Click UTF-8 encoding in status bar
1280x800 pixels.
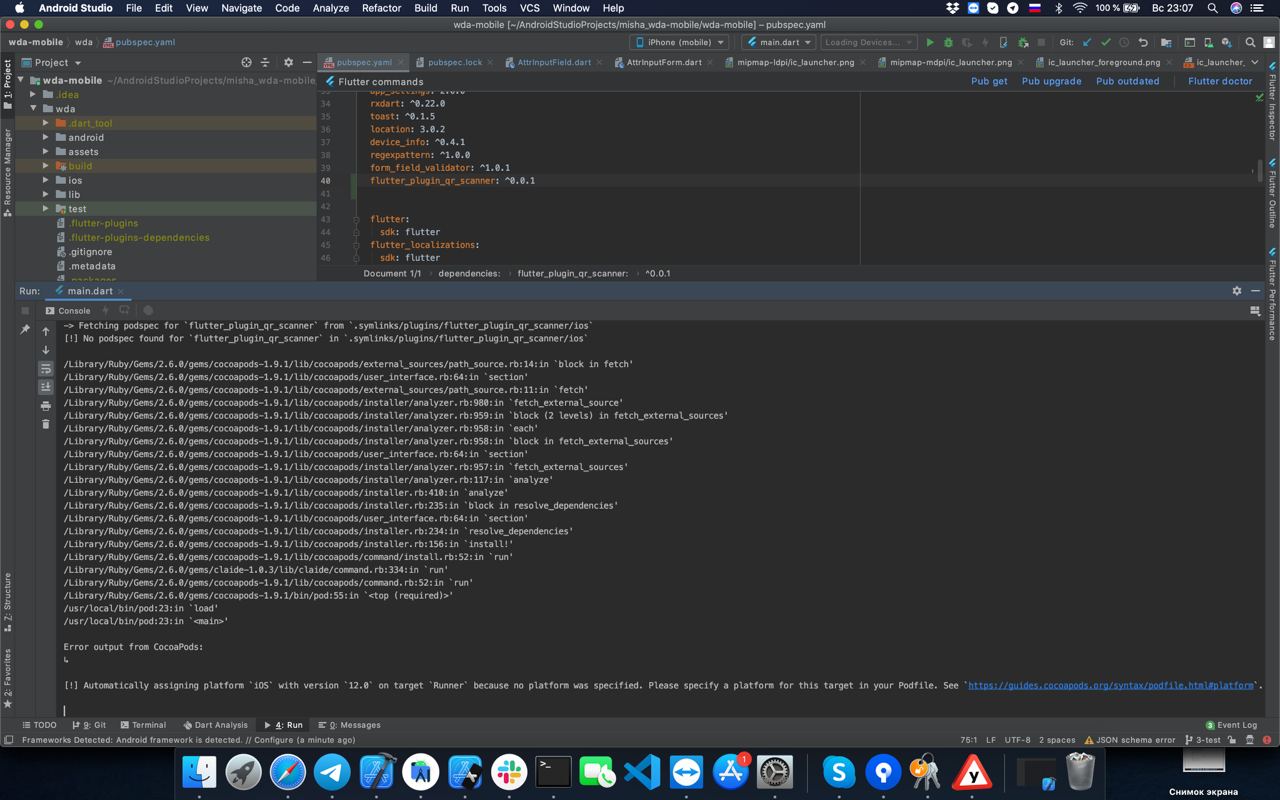click(x=1017, y=740)
